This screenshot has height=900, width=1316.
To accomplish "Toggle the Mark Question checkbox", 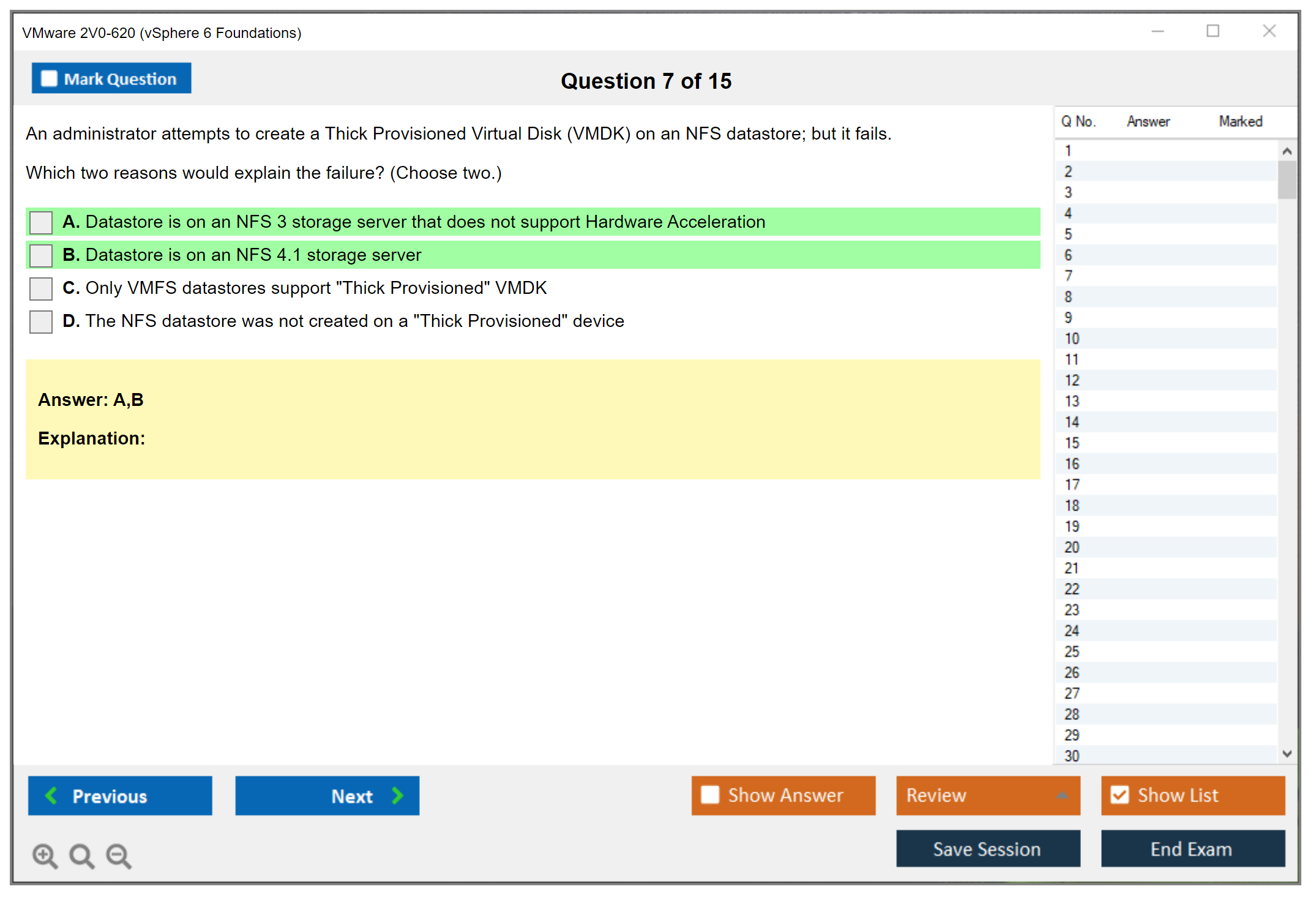I will click(x=49, y=79).
